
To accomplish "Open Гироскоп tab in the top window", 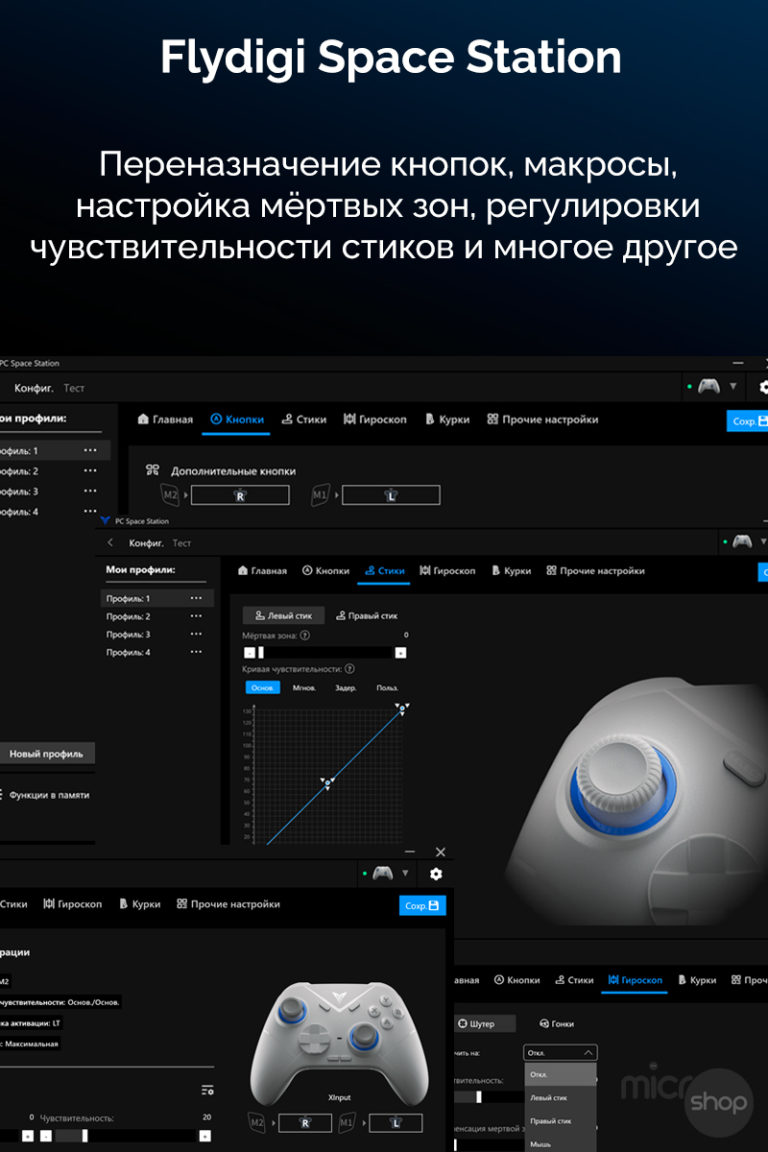I will coord(375,420).
